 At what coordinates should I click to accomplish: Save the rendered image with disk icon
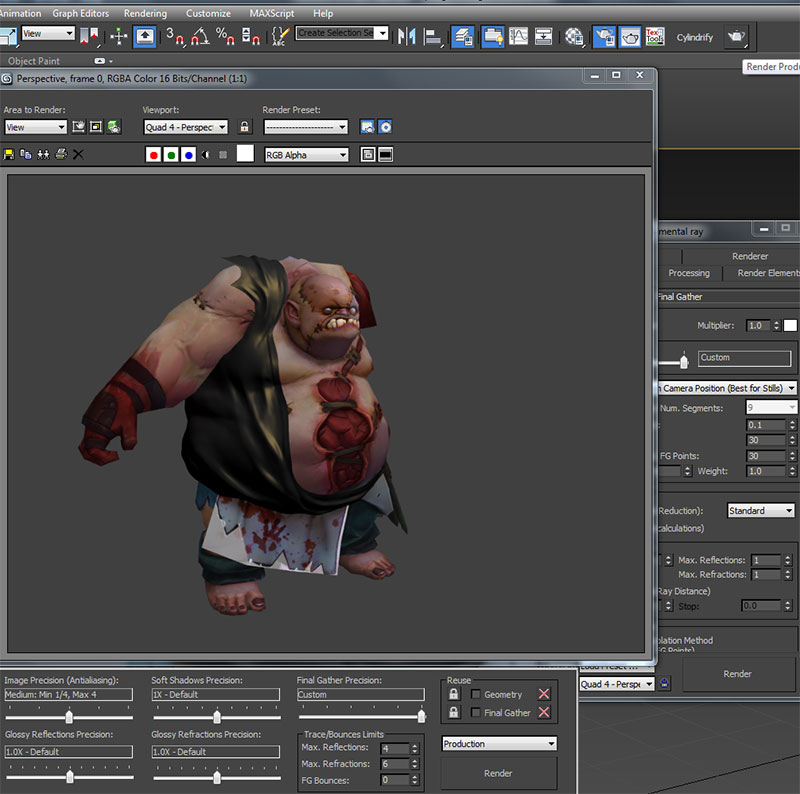(10, 155)
